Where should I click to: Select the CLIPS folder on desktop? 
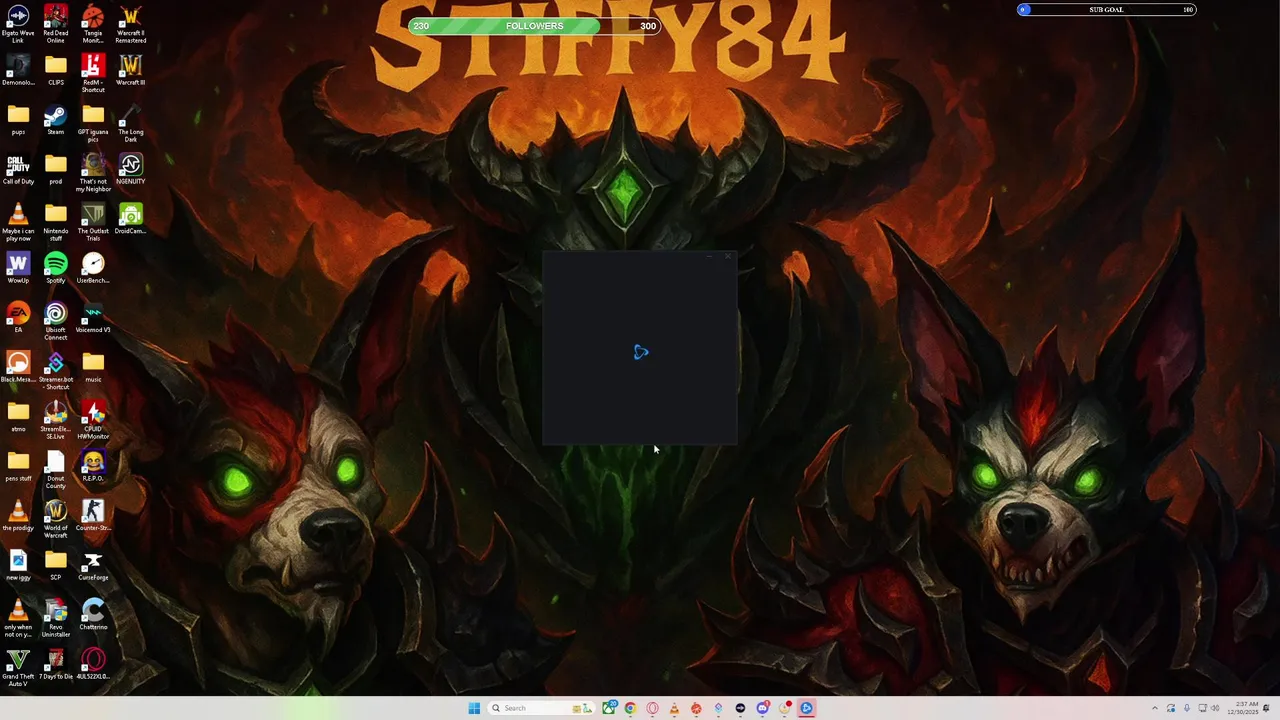tap(56, 70)
